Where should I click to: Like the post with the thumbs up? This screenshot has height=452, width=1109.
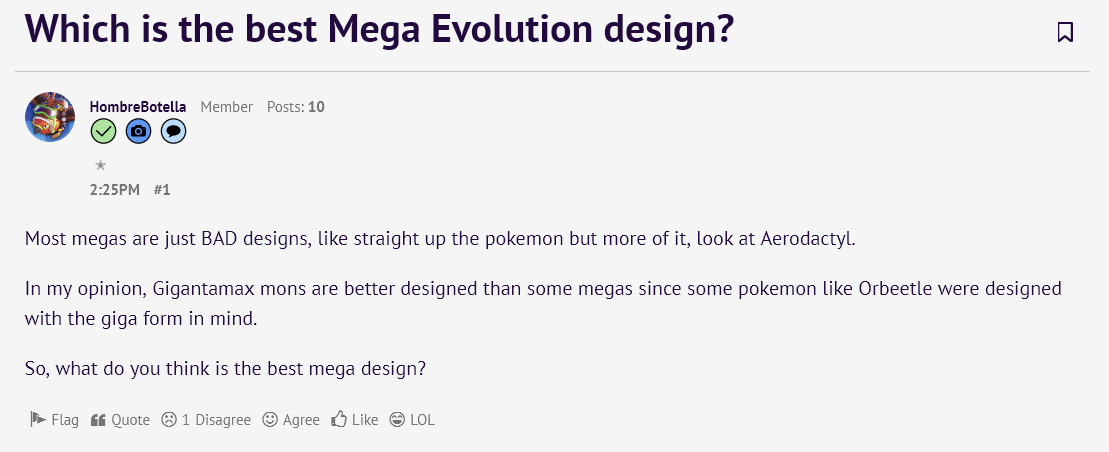[355, 420]
